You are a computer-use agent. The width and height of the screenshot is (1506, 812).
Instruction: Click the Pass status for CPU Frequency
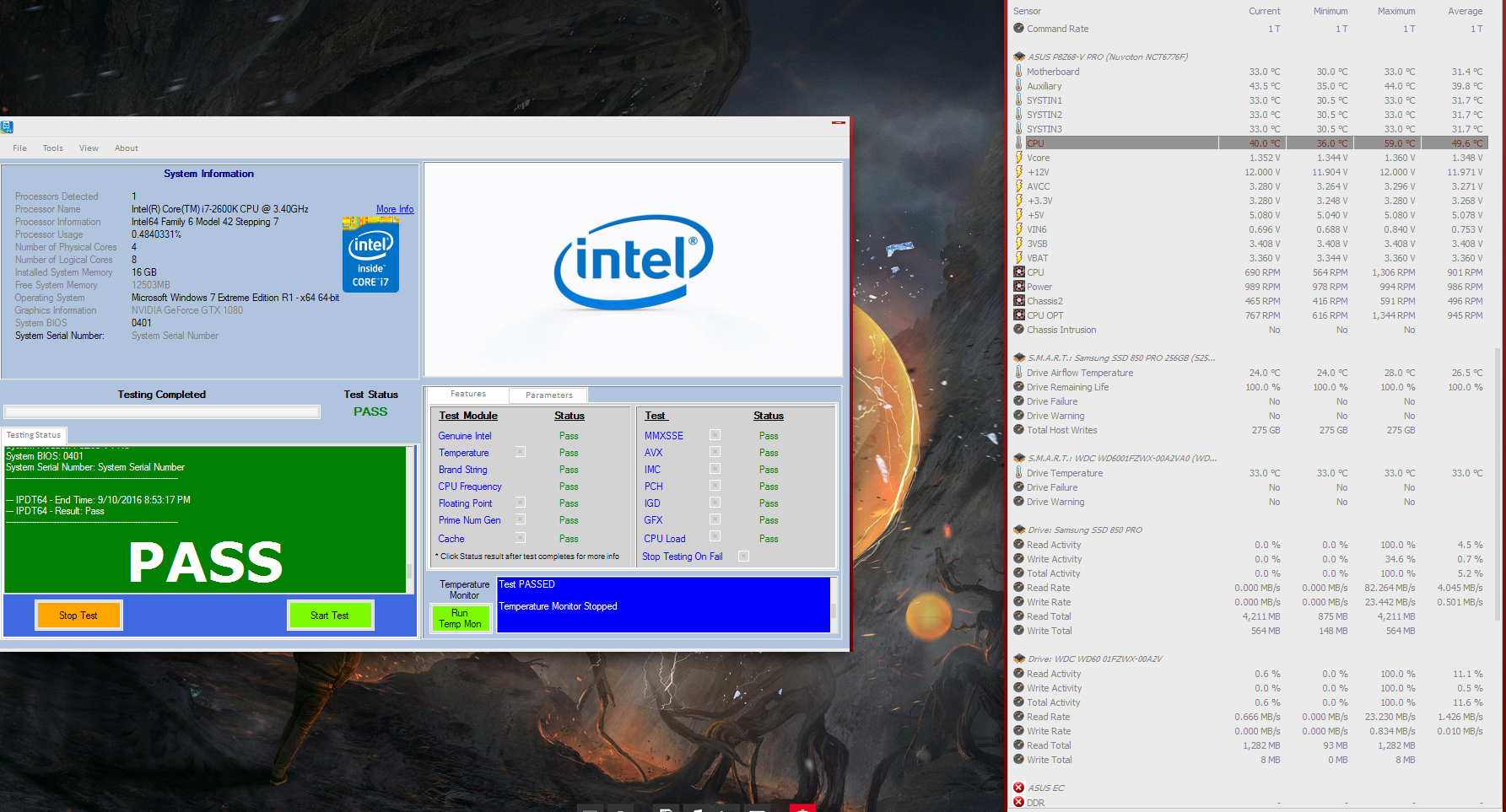pos(569,487)
